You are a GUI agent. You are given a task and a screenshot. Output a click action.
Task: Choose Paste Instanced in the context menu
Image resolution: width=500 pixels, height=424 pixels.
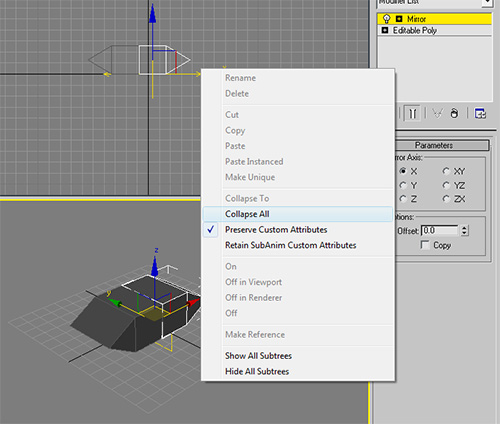click(x=298, y=162)
